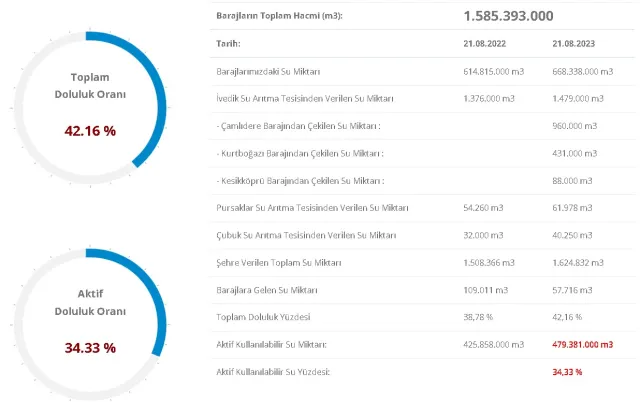The height and width of the screenshot is (402, 640).
Task: Click the red 479.381.000 m3 value
Action: click(582, 343)
